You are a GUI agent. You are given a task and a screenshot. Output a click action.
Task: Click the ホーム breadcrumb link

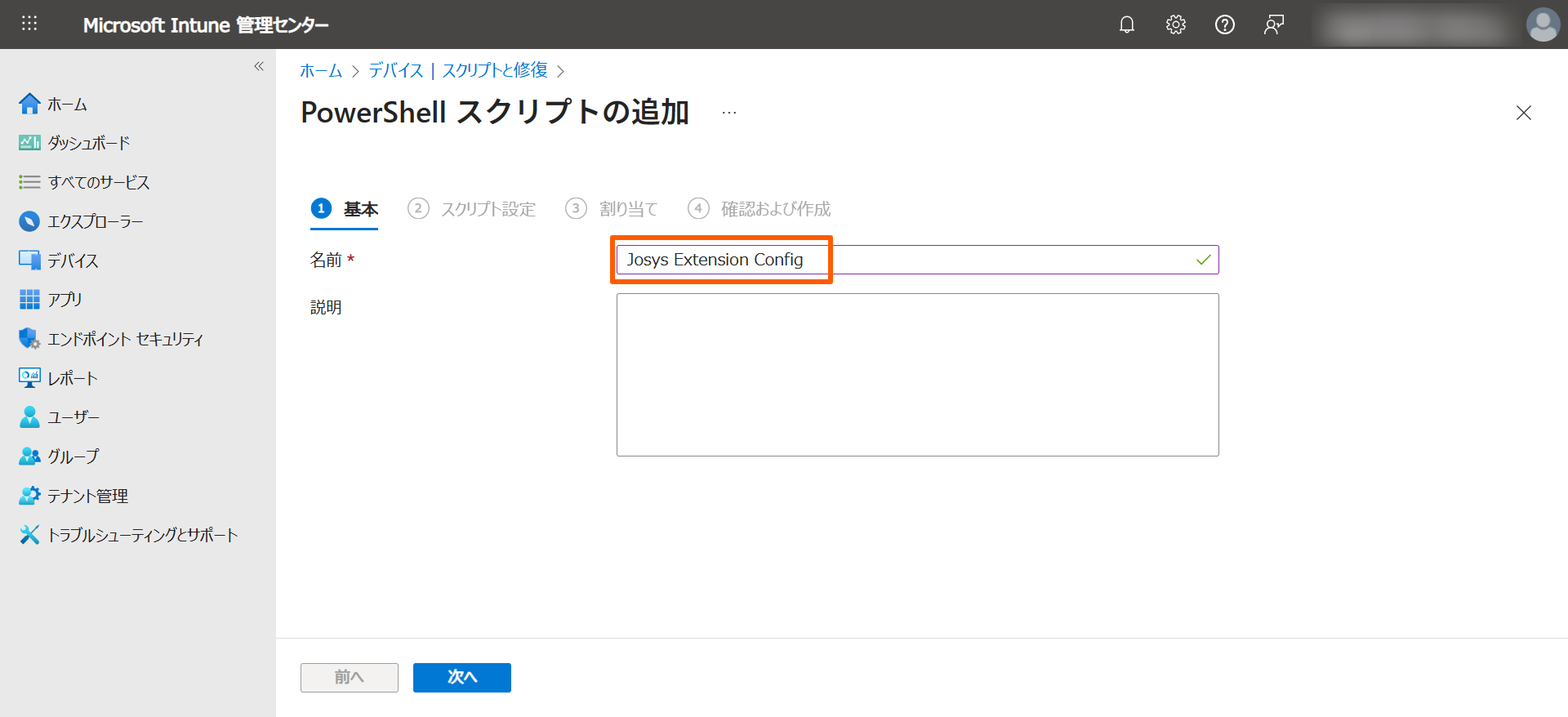point(321,70)
